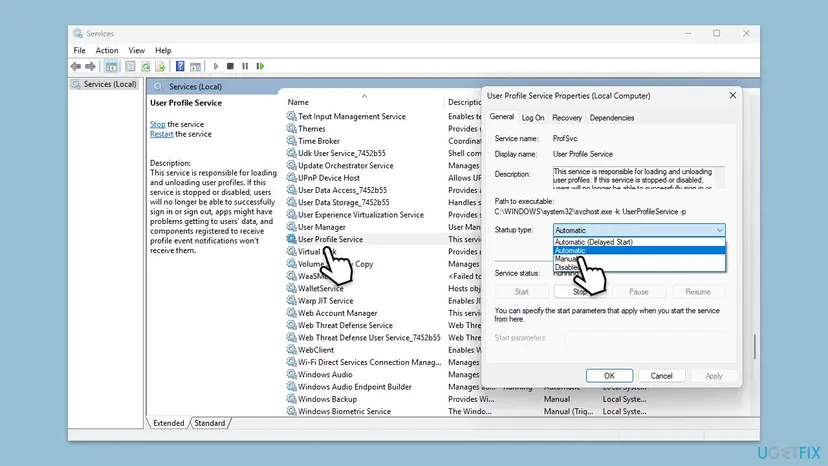Choose Automatic (Delayed Start) startup option

click(x=639, y=242)
